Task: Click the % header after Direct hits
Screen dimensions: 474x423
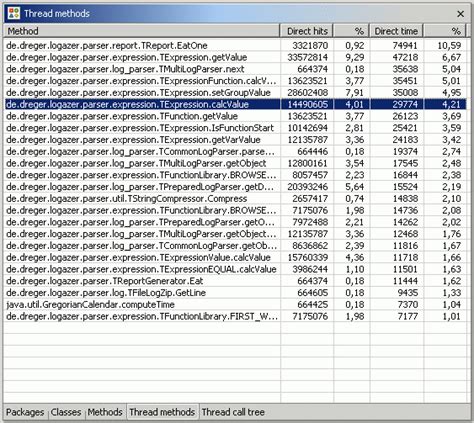Action: [351, 31]
